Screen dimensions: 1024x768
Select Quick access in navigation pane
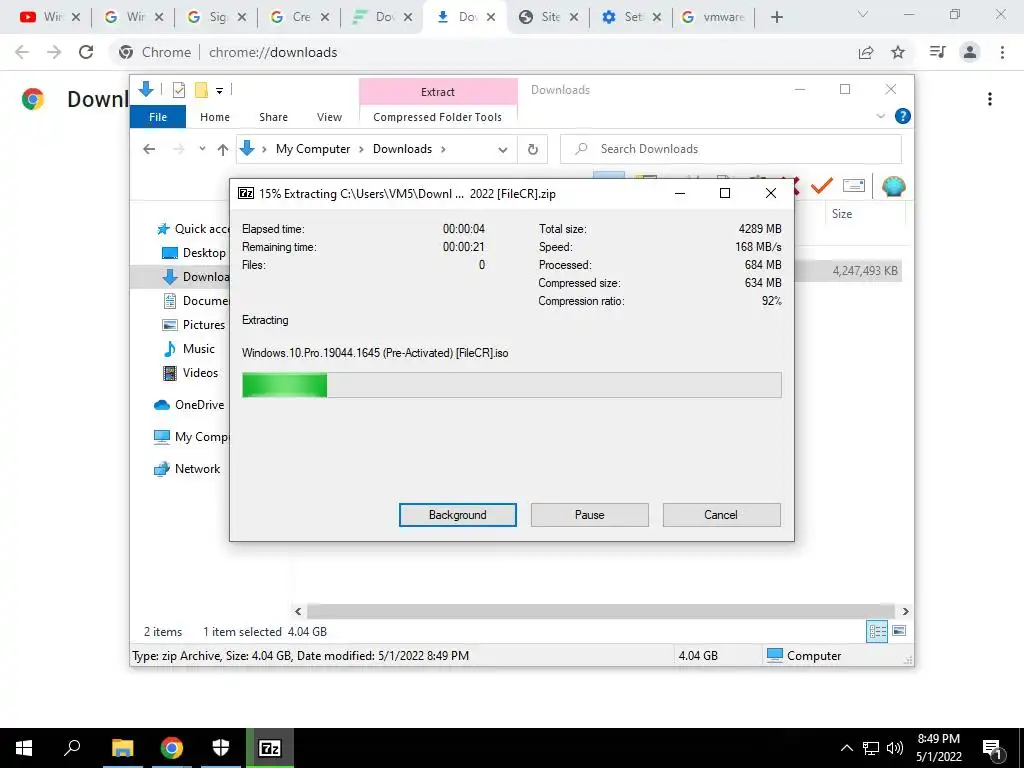193,229
